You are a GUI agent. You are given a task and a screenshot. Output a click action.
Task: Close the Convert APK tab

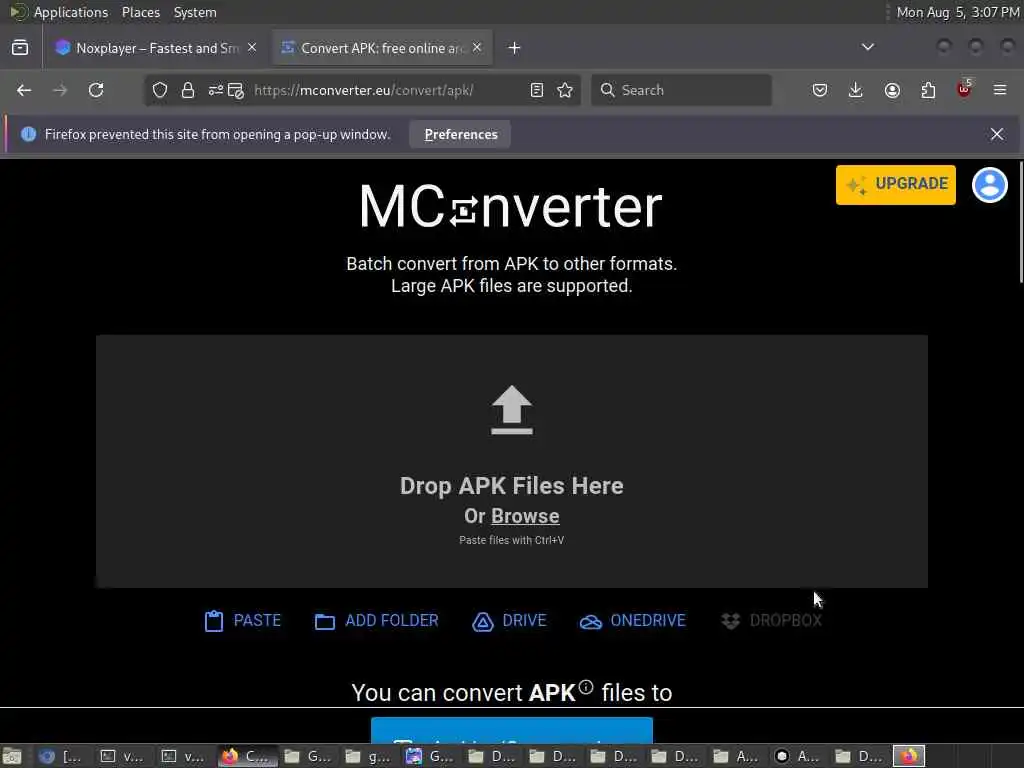(x=477, y=47)
